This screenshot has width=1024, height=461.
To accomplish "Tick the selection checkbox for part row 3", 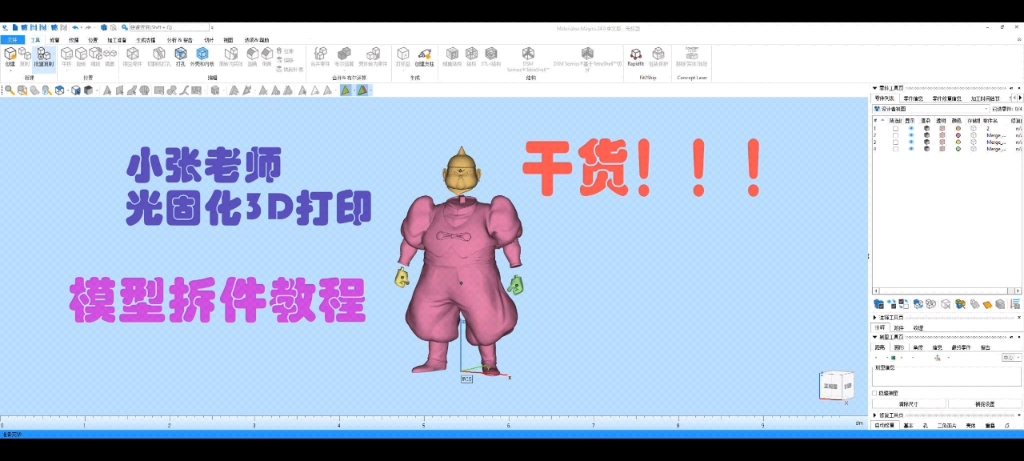I will tap(895, 142).
